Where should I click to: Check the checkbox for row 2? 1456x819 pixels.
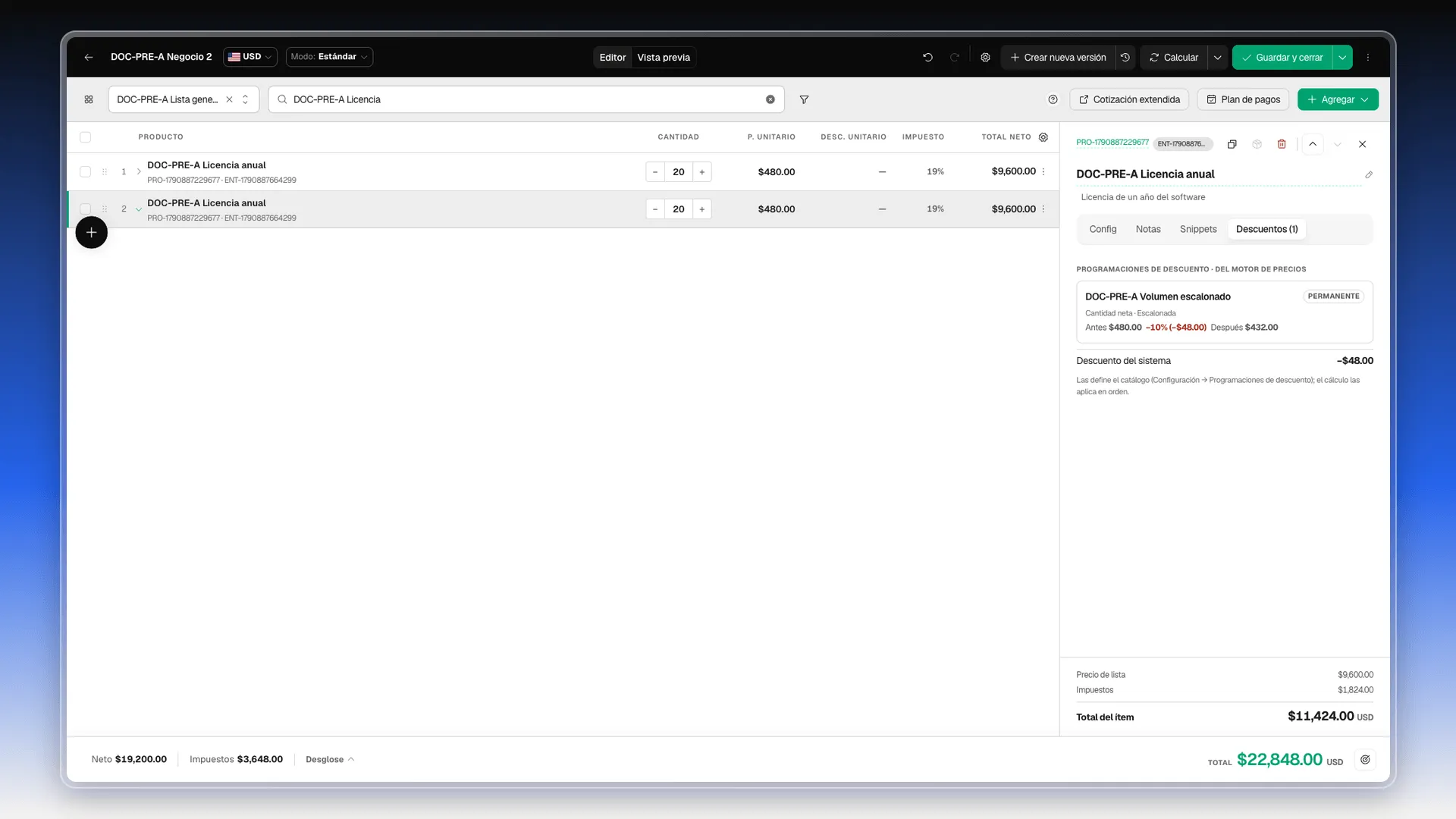tap(85, 209)
